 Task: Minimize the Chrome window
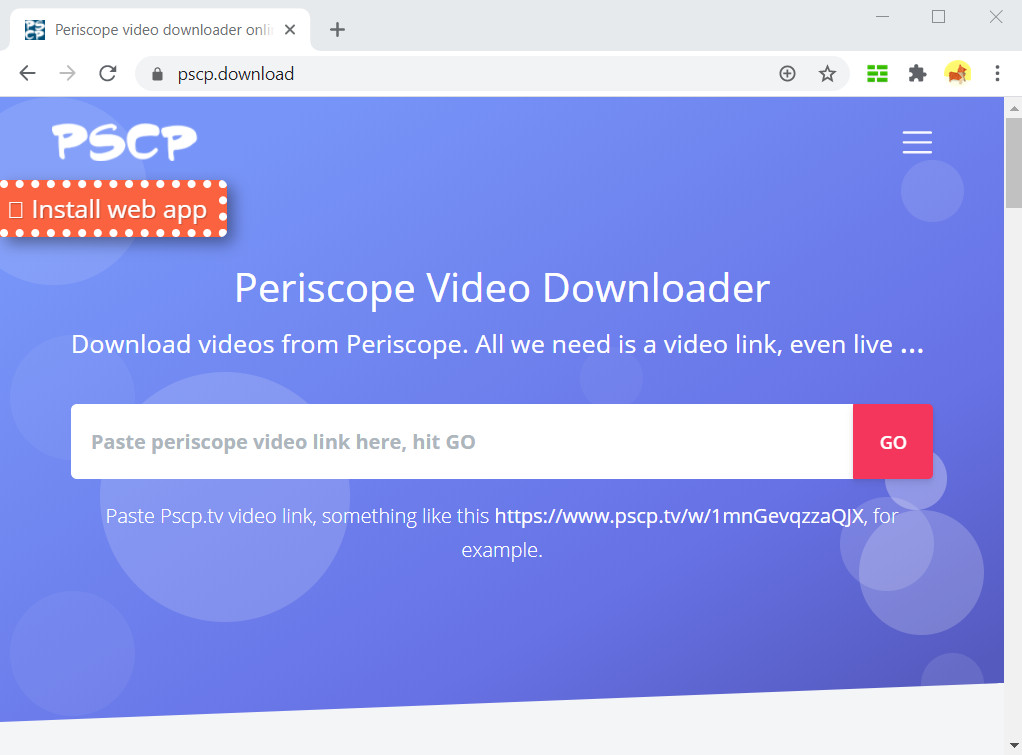(x=883, y=17)
